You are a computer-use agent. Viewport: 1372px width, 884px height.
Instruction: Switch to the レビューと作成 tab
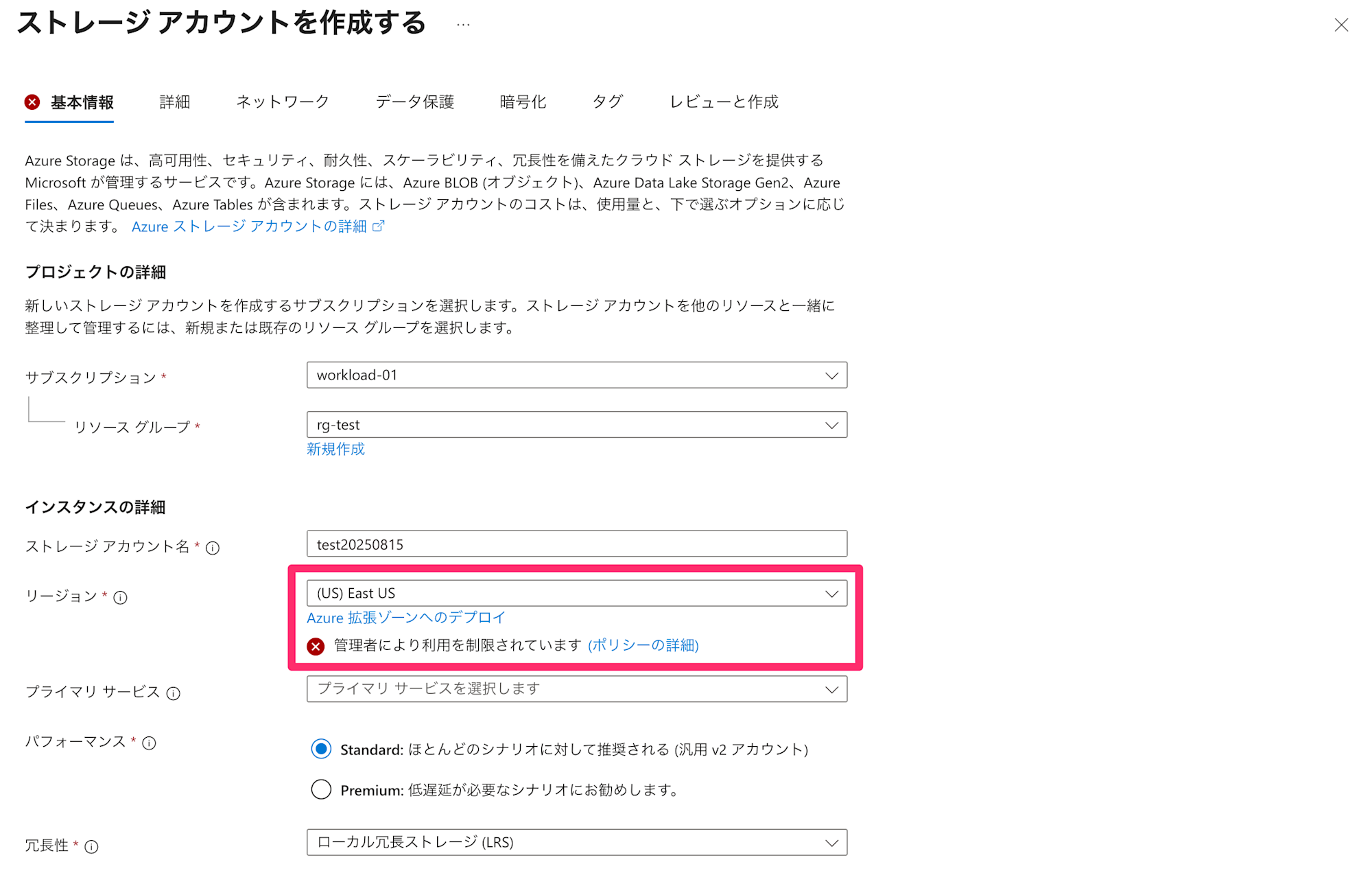[x=724, y=102]
